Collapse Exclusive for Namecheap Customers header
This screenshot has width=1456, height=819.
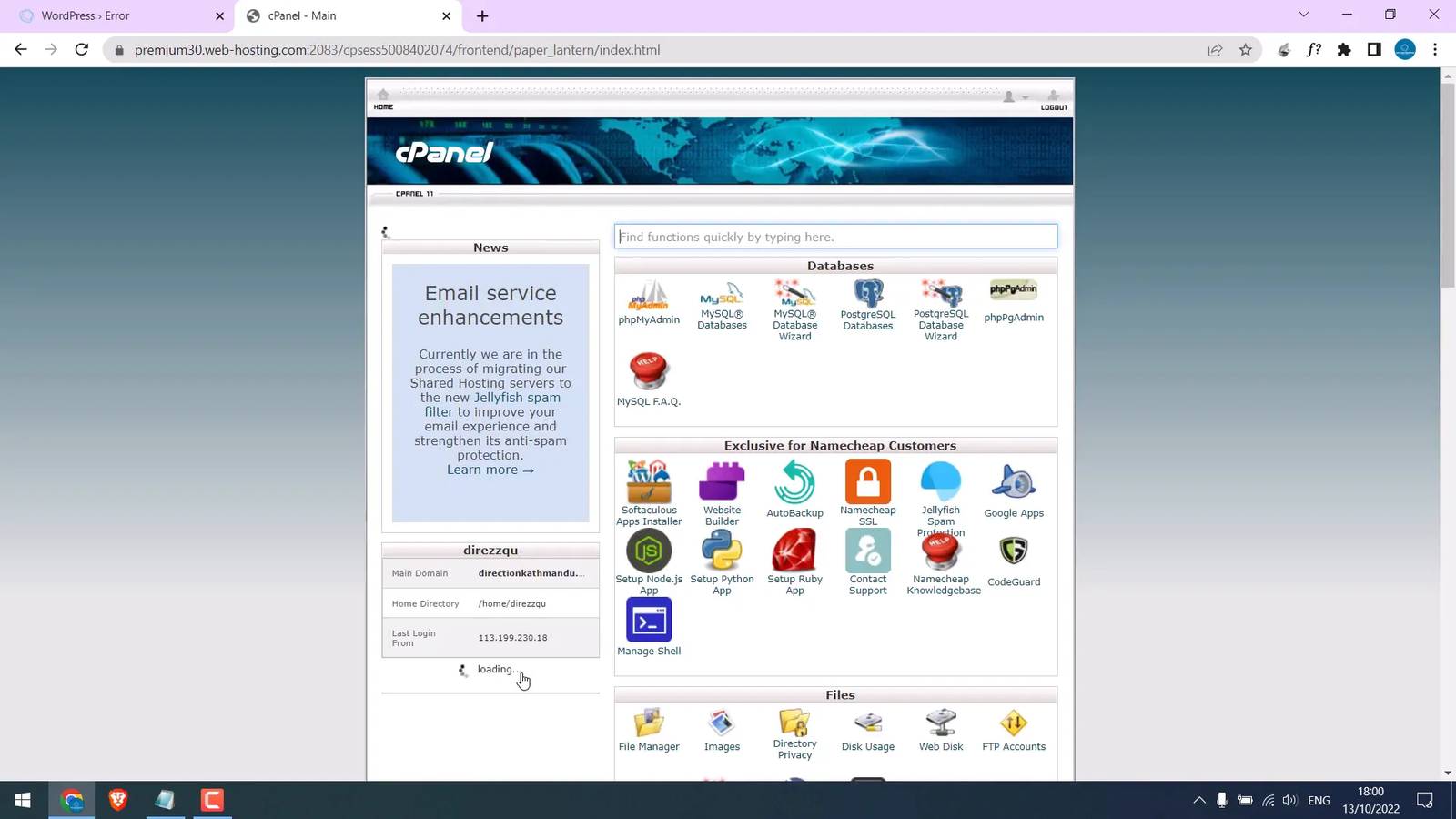point(835,446)
